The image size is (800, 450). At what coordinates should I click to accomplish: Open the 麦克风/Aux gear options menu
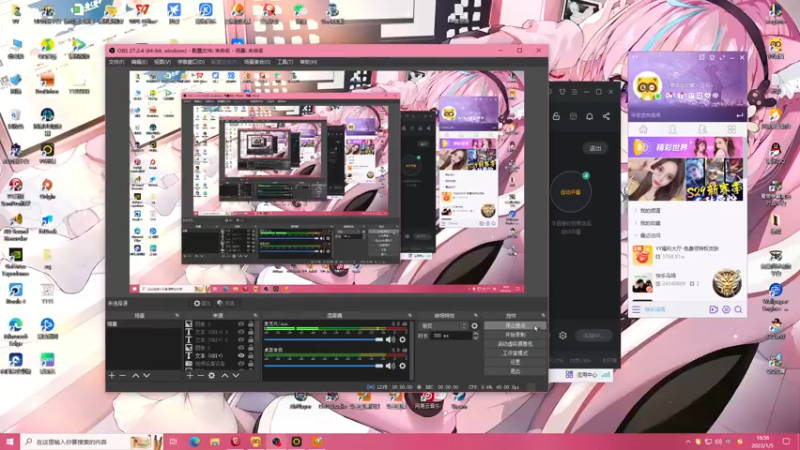click(x=403, y=340)
